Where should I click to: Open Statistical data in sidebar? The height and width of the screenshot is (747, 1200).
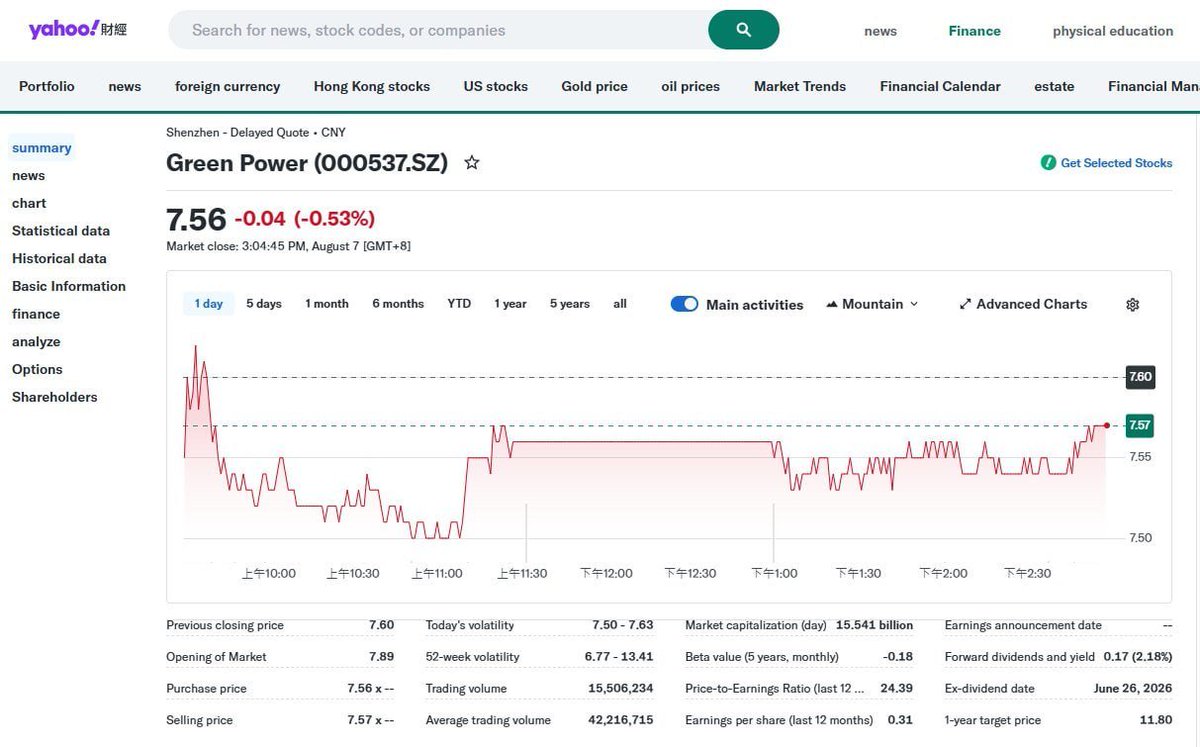coord(61,230)
